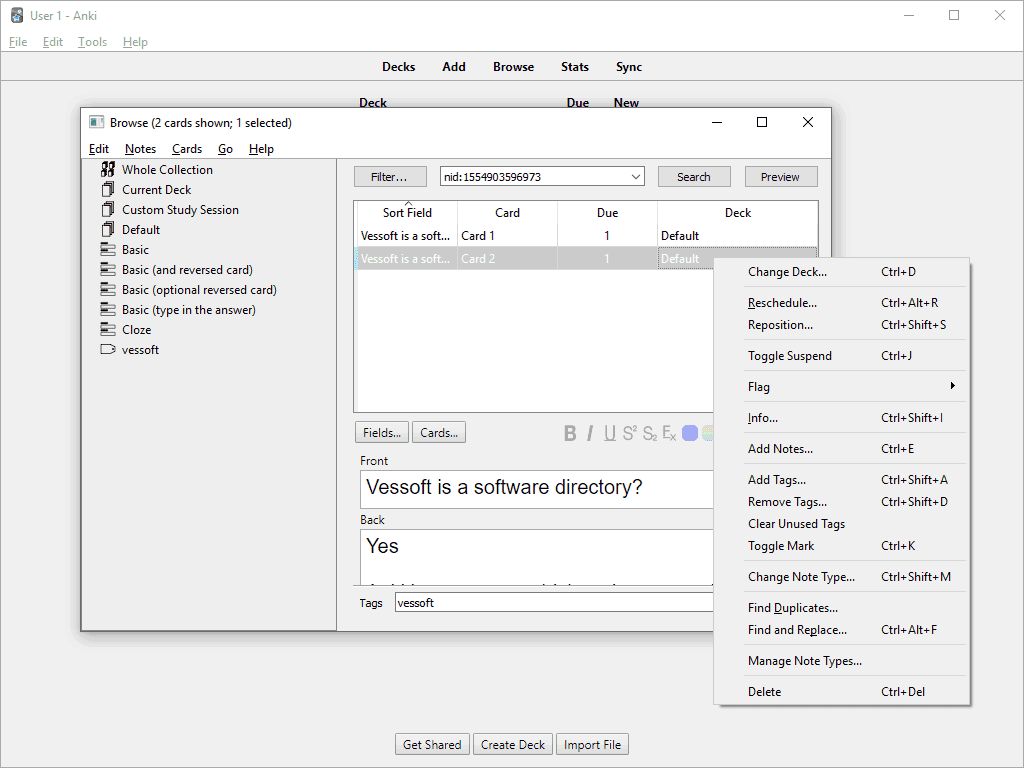Choose Change Deck from context menu
Screen dimensions: 1024x768
click(841, 272)
